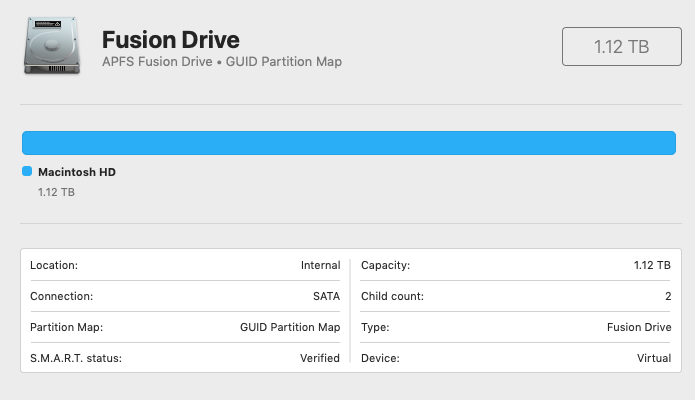Select the 1.12 TB Capacity value in table
The width and height of the screenshot is (695, 400).
click(652, 265)
